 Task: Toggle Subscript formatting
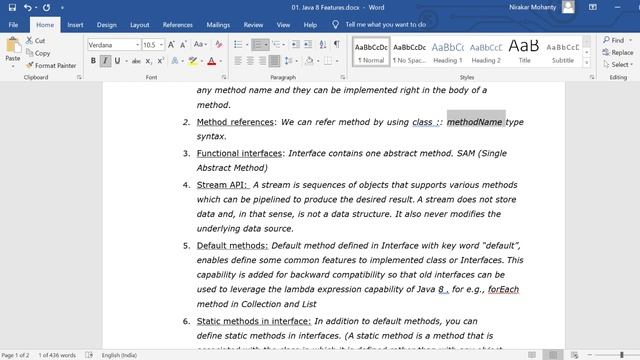[149, 61]
